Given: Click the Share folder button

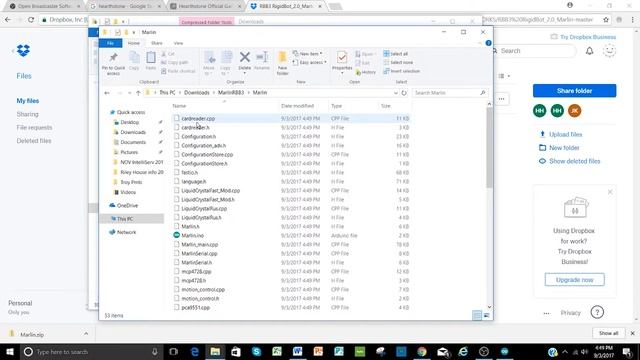Looking at the screenshot, I should (574, 91).
